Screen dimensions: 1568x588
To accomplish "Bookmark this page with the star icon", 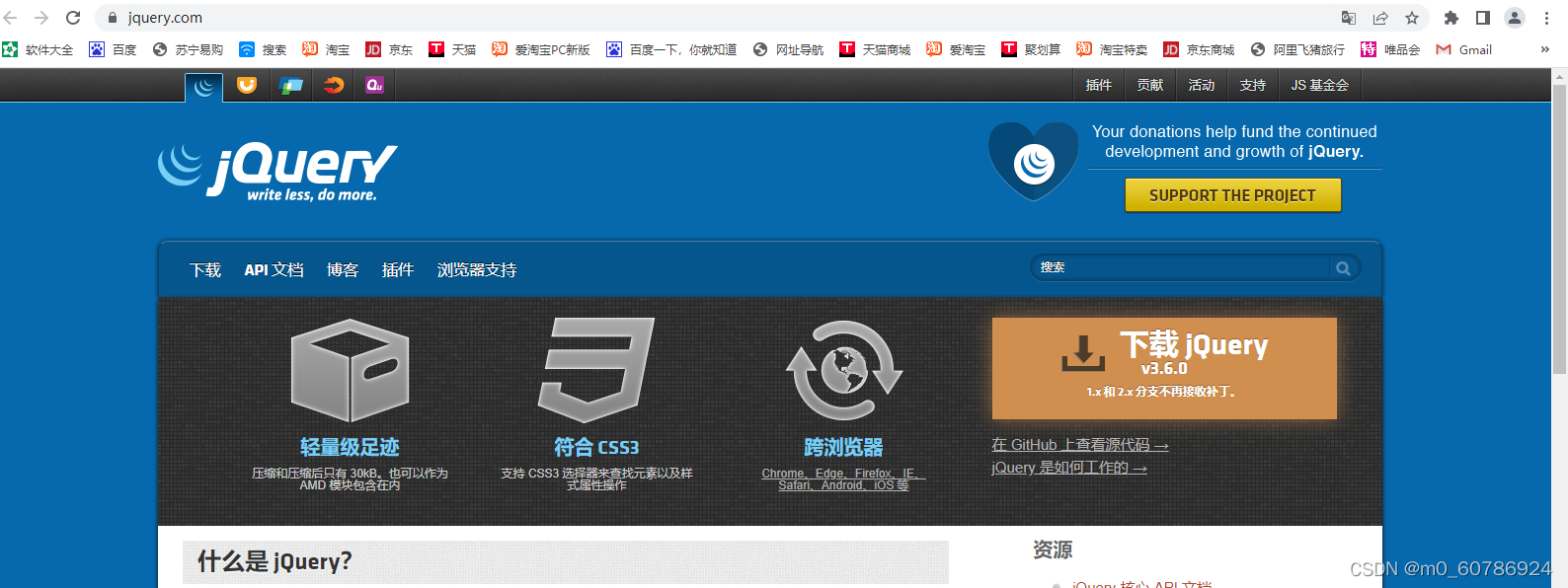I will [1412, 18].
